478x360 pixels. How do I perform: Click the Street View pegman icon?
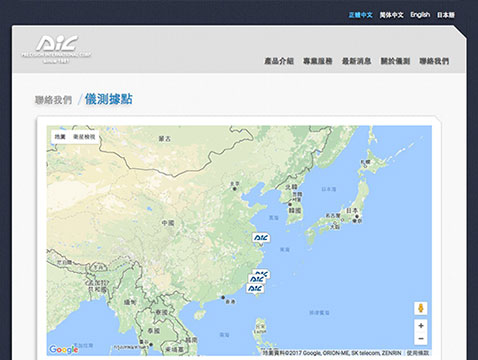click(421, 308)
